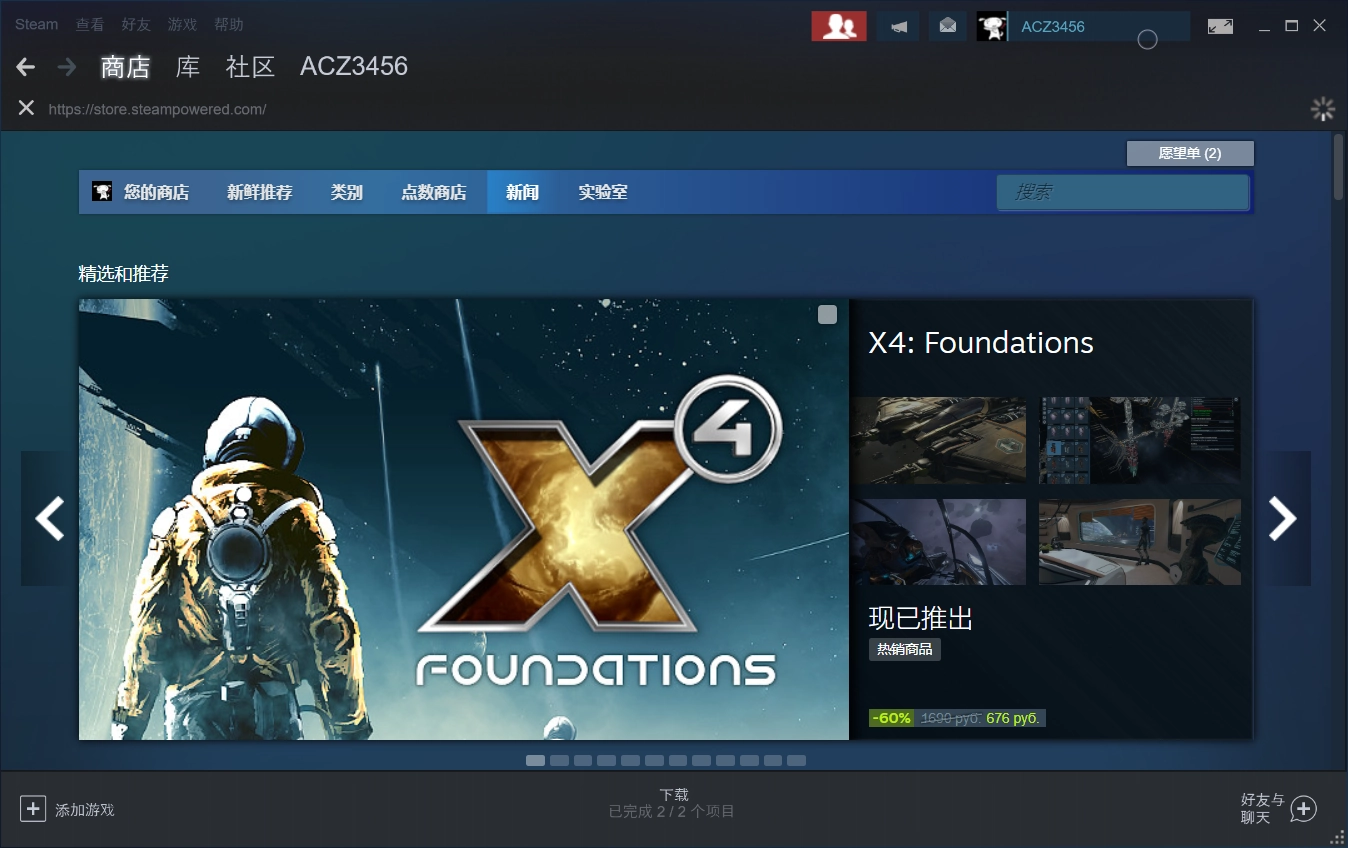Click the add game plus icon
1348x848 pixels.
(33, 809)
